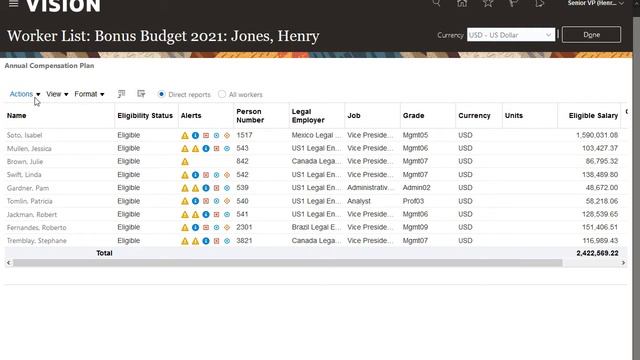Screen dimensions: 640x360
Task: Click the light-blue circle icon for Mullen, Jessica
Action: pos(227,149)
